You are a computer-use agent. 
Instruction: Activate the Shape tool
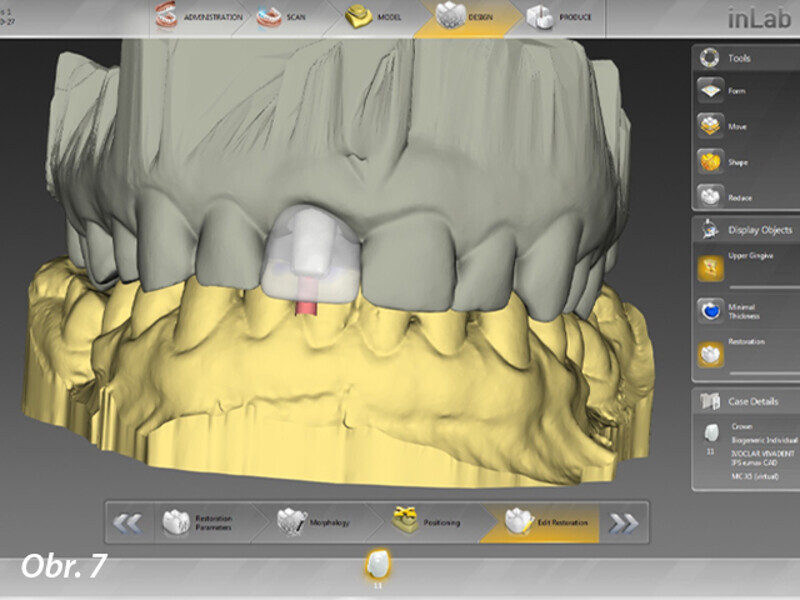tap(709, 162)
